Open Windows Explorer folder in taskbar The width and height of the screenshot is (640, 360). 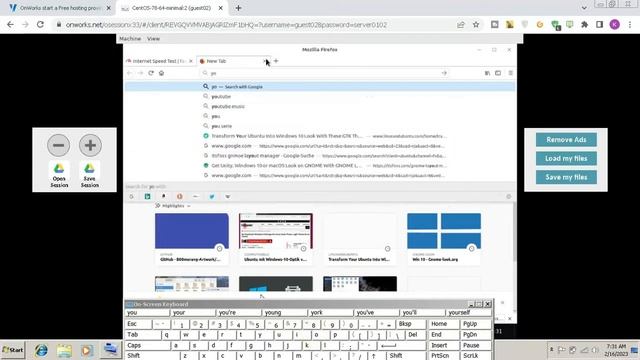(64, 350)
